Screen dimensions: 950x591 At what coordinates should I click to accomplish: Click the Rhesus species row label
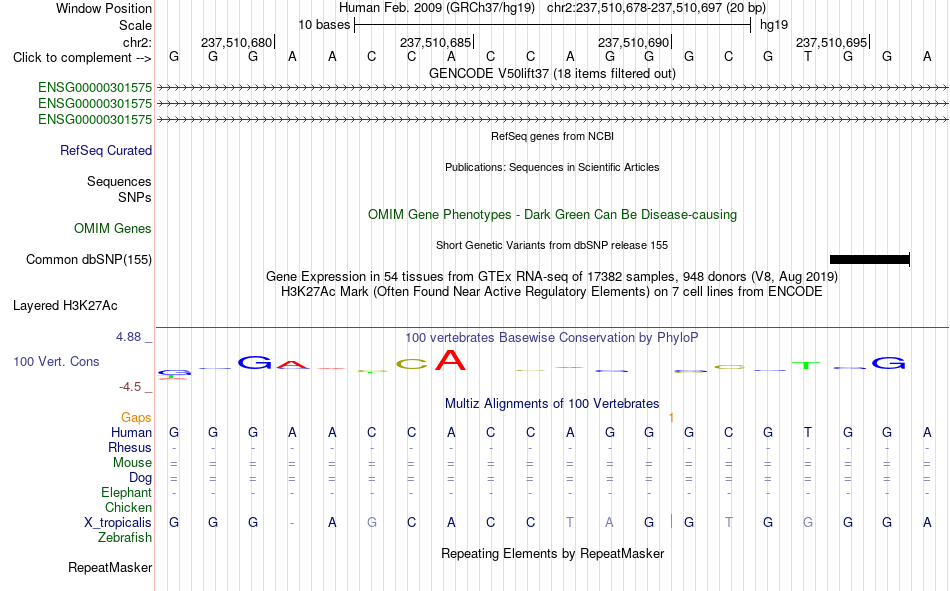tap(130, 448)
